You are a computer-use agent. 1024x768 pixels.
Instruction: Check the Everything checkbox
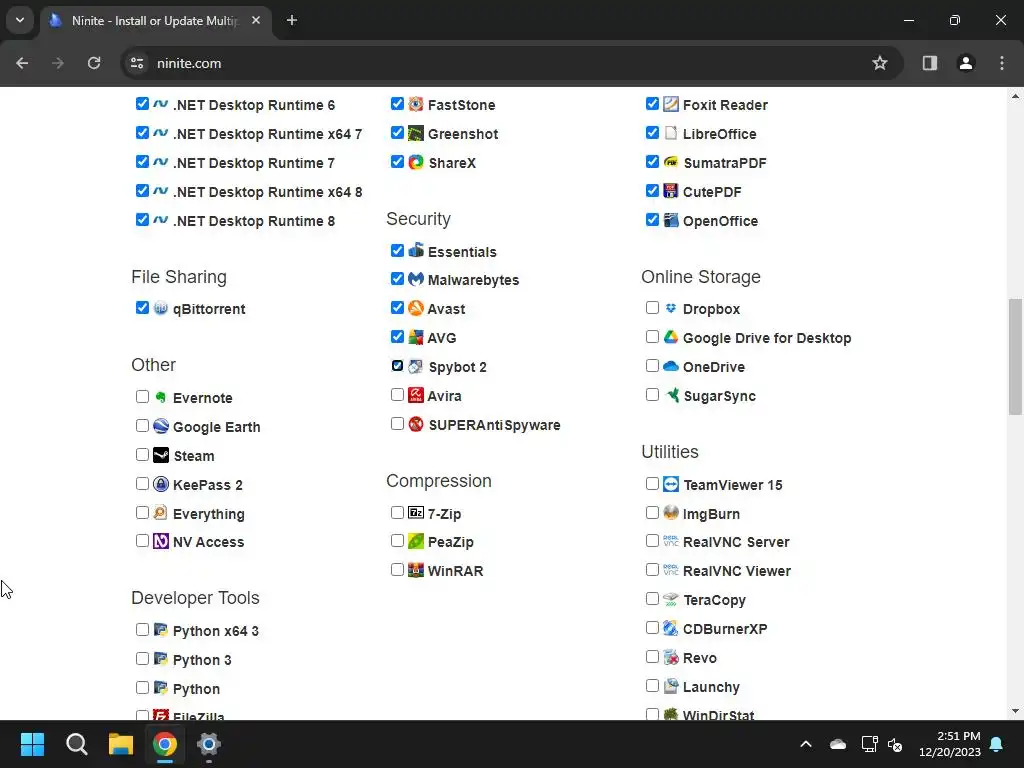pos(142,513)
